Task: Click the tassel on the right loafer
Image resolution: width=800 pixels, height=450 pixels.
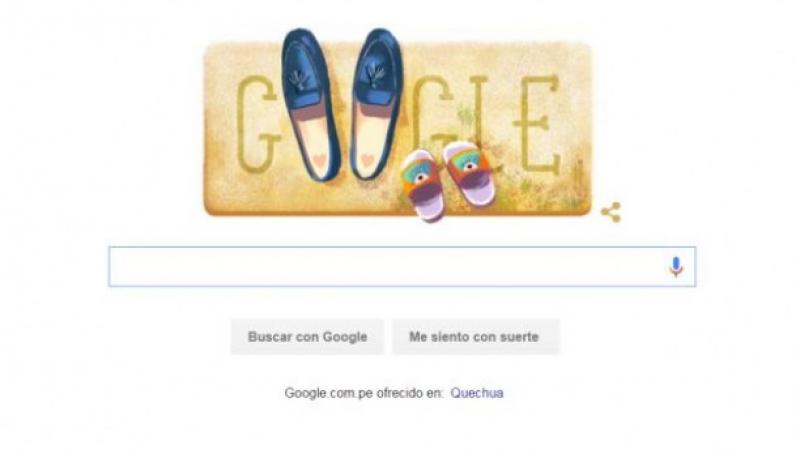Action: click(x=377, y=77)
